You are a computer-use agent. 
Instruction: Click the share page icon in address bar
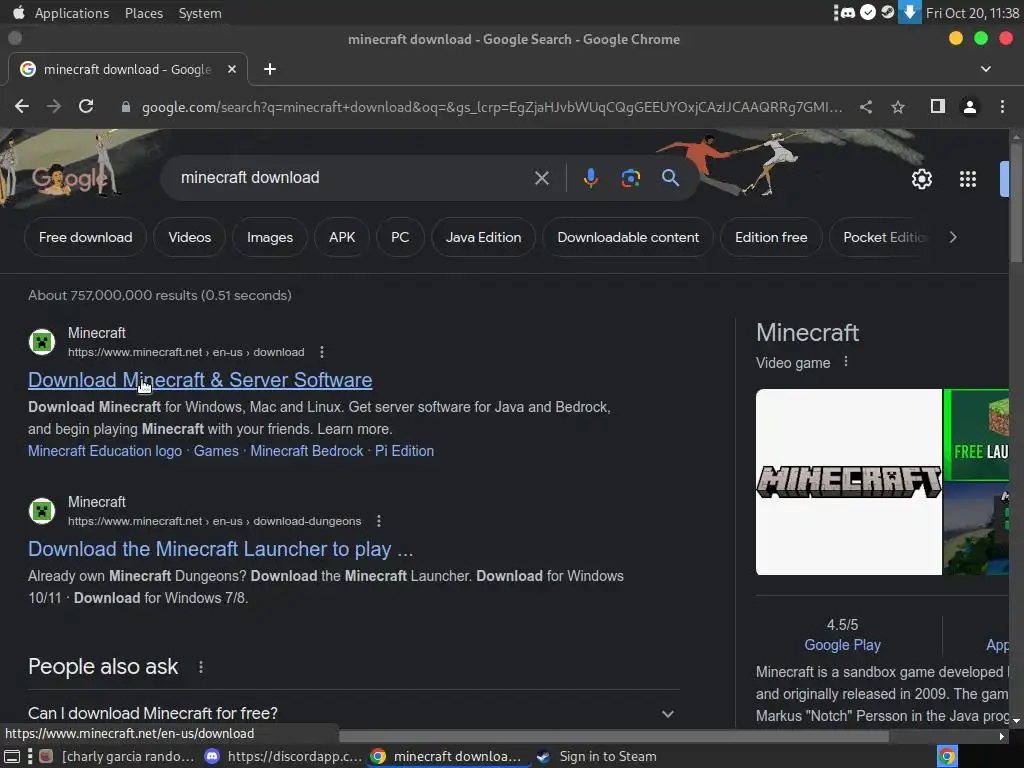tap(866, 106)
